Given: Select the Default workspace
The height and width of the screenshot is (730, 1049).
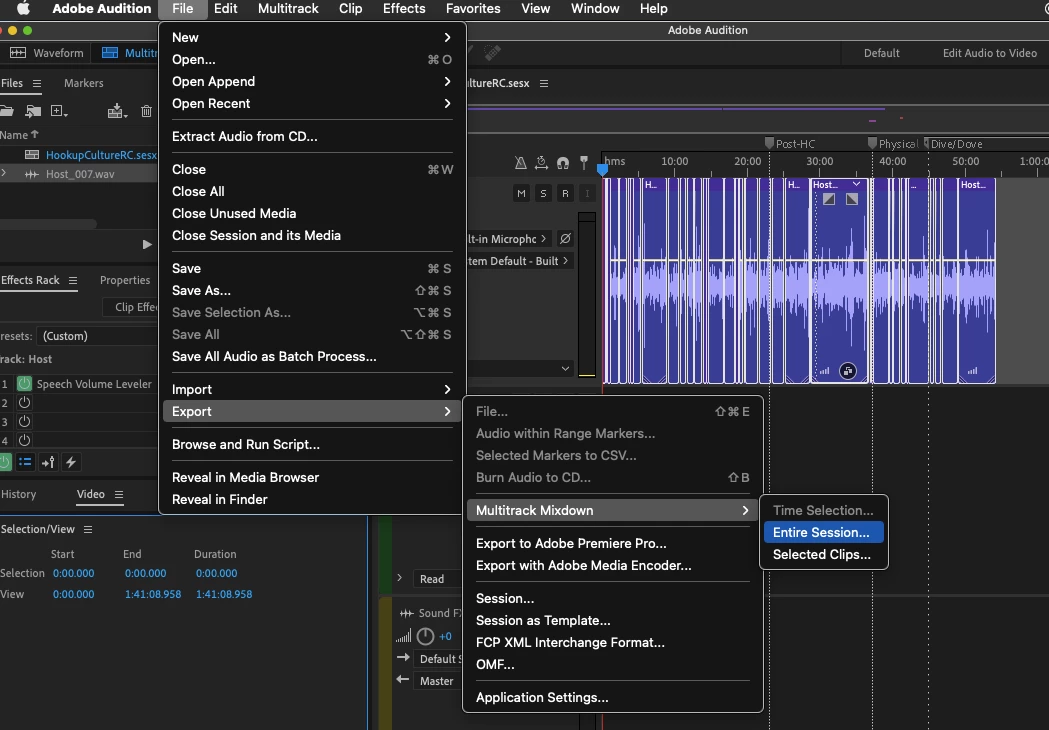Looking at the screenshot, I should (x=881, y=53).
